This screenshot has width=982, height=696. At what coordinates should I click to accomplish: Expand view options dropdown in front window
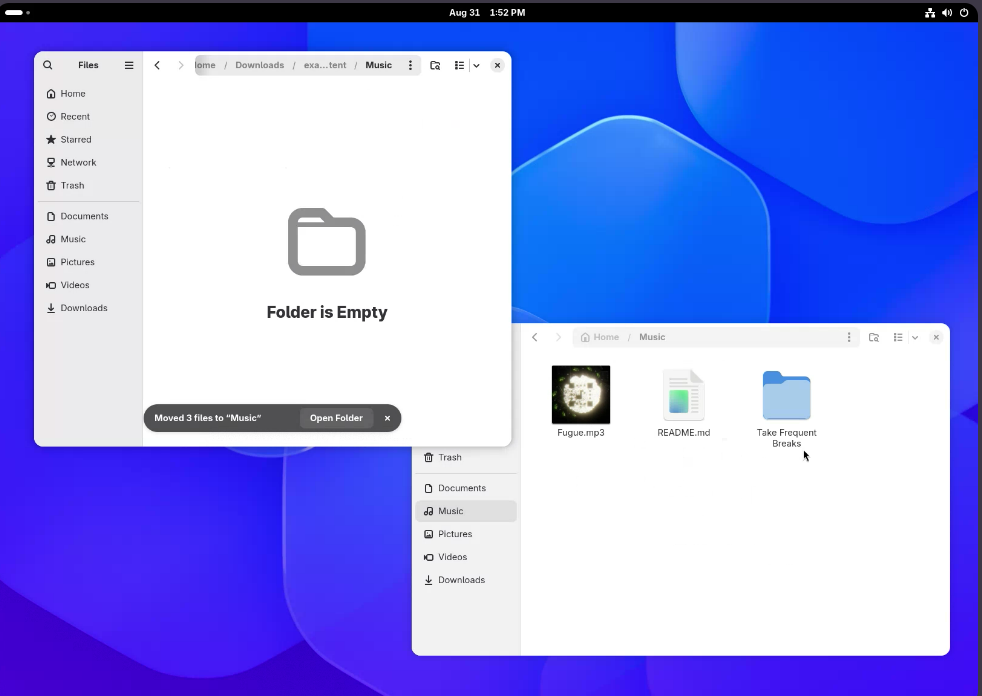(476, 65)
